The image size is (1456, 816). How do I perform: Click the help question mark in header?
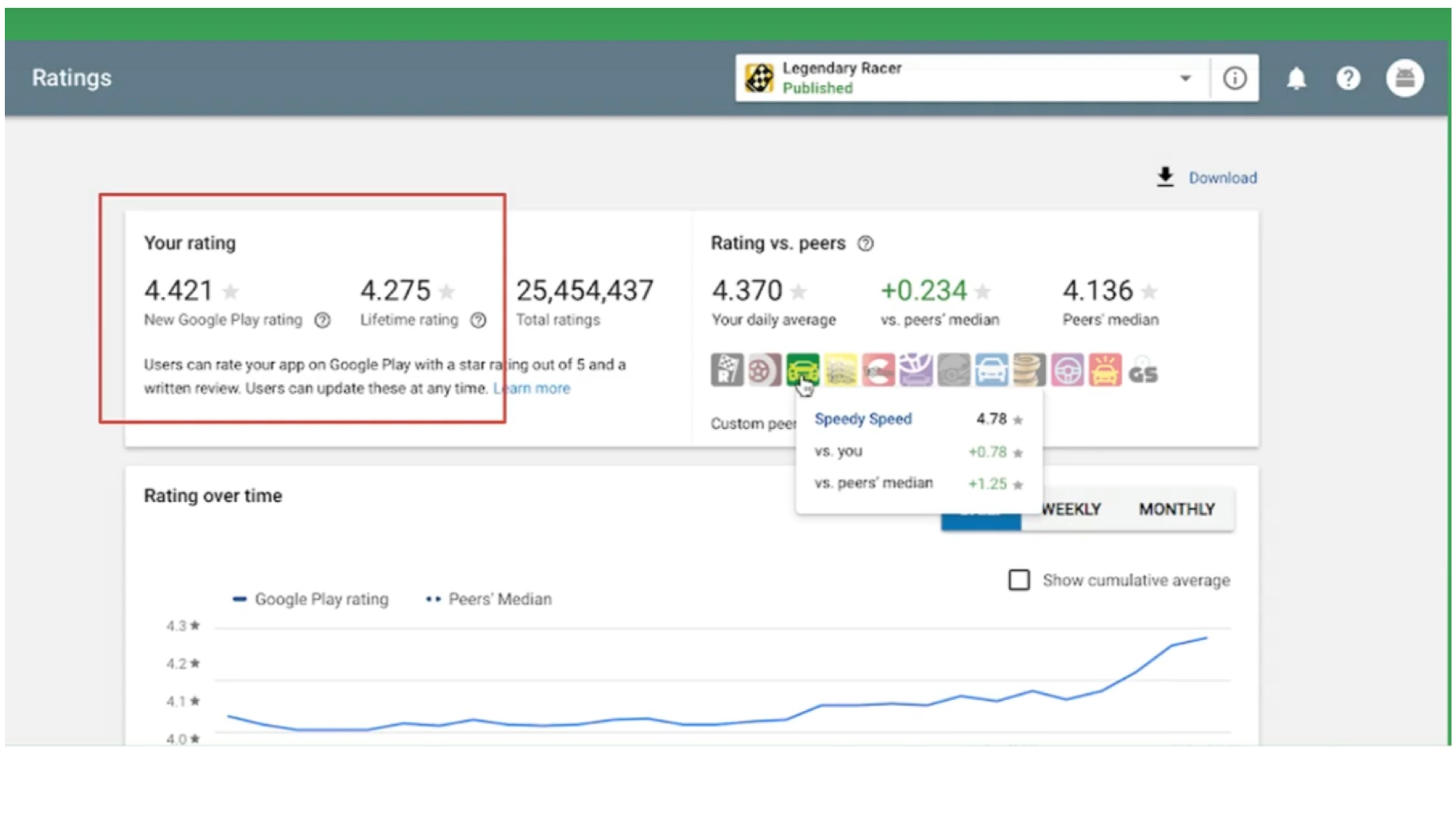[1348, 78]
